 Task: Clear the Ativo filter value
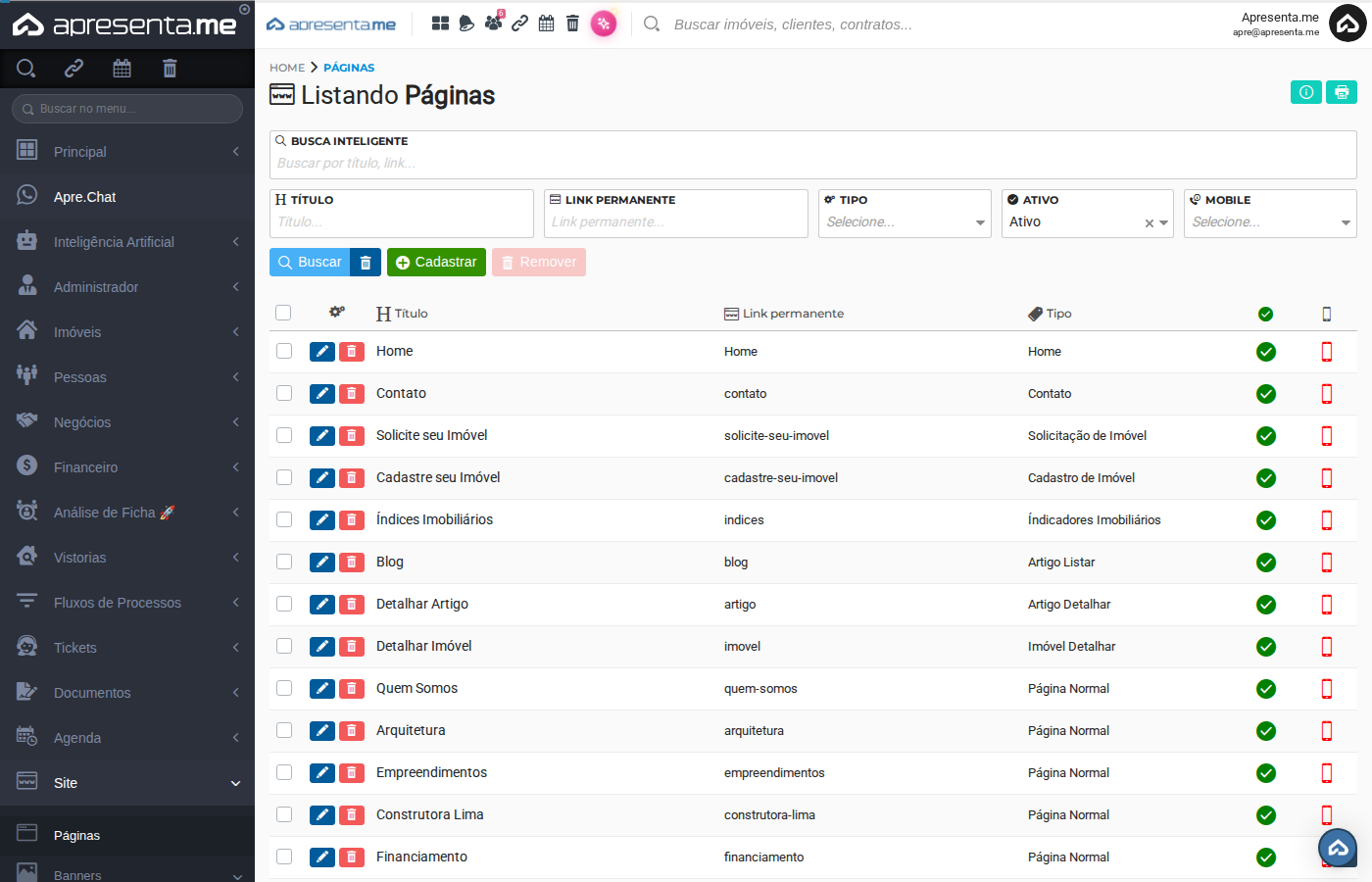pos(1150,223)
